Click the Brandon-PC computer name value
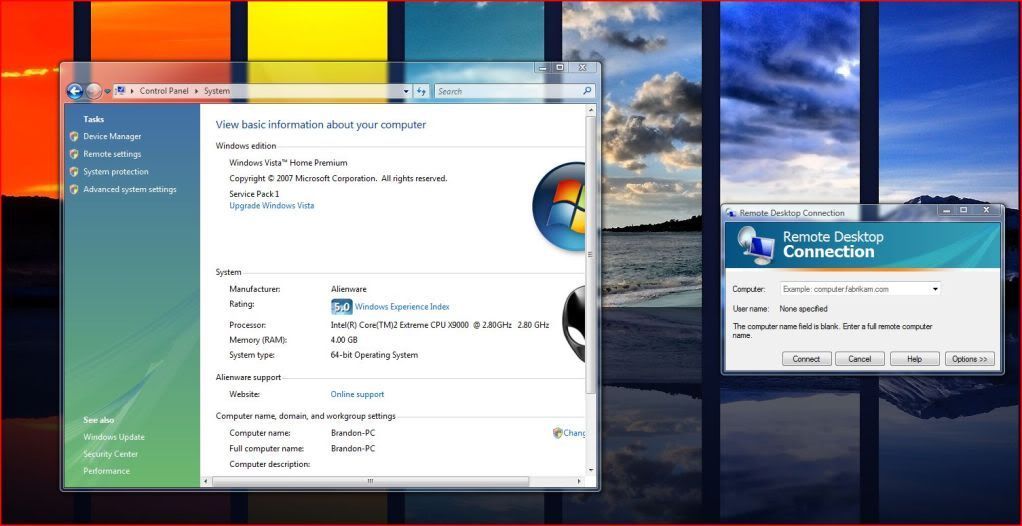 [x=353, y=433]
